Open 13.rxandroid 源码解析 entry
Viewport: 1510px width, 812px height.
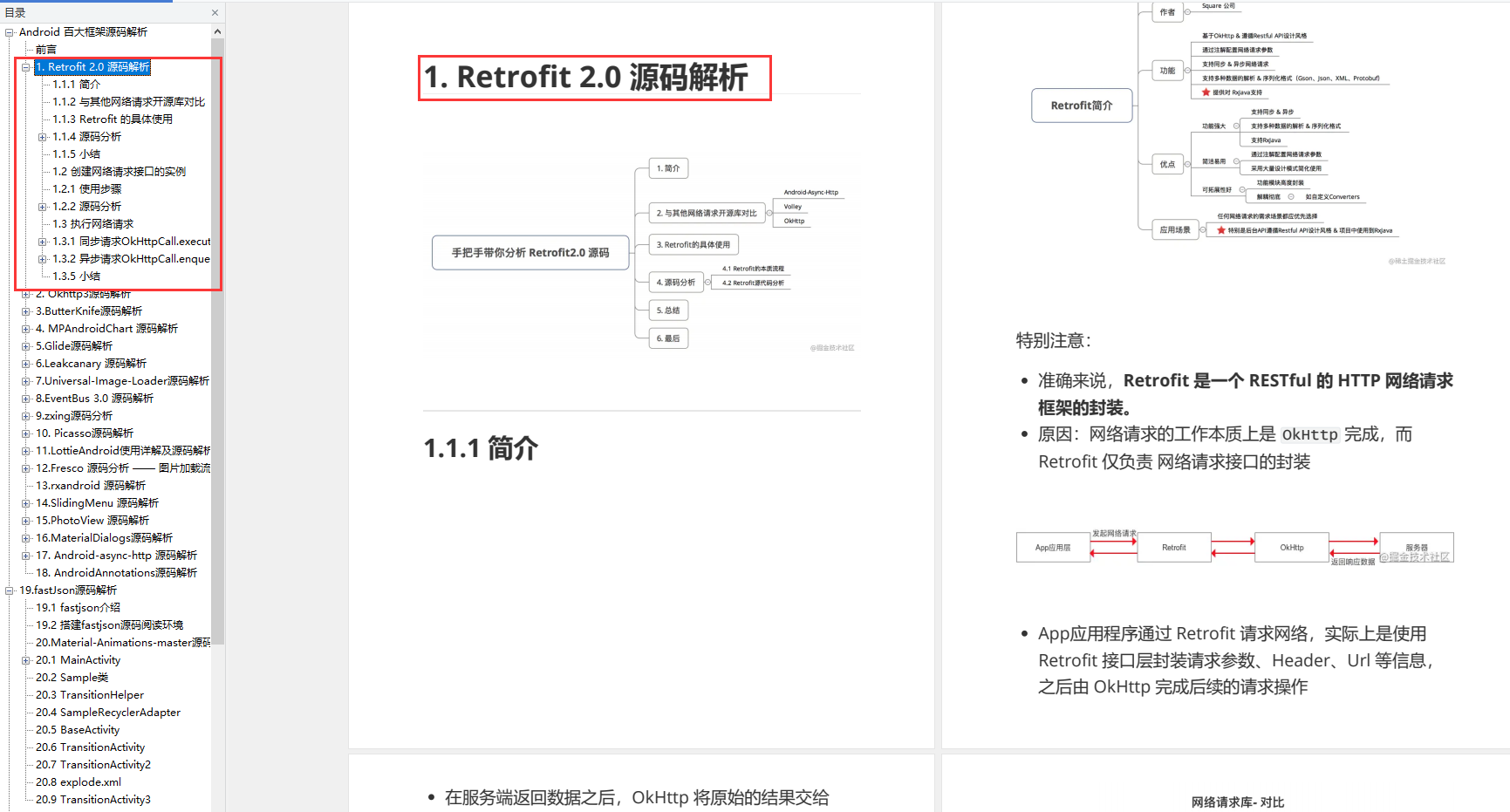[x=91, y=486]
